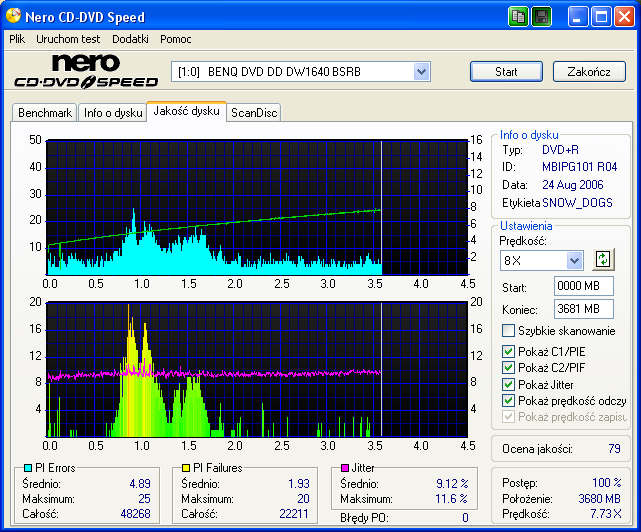Click jitter maximum value 11.6 %
The height and width of the screenshot is (532, 641).
tap(451, 499)
